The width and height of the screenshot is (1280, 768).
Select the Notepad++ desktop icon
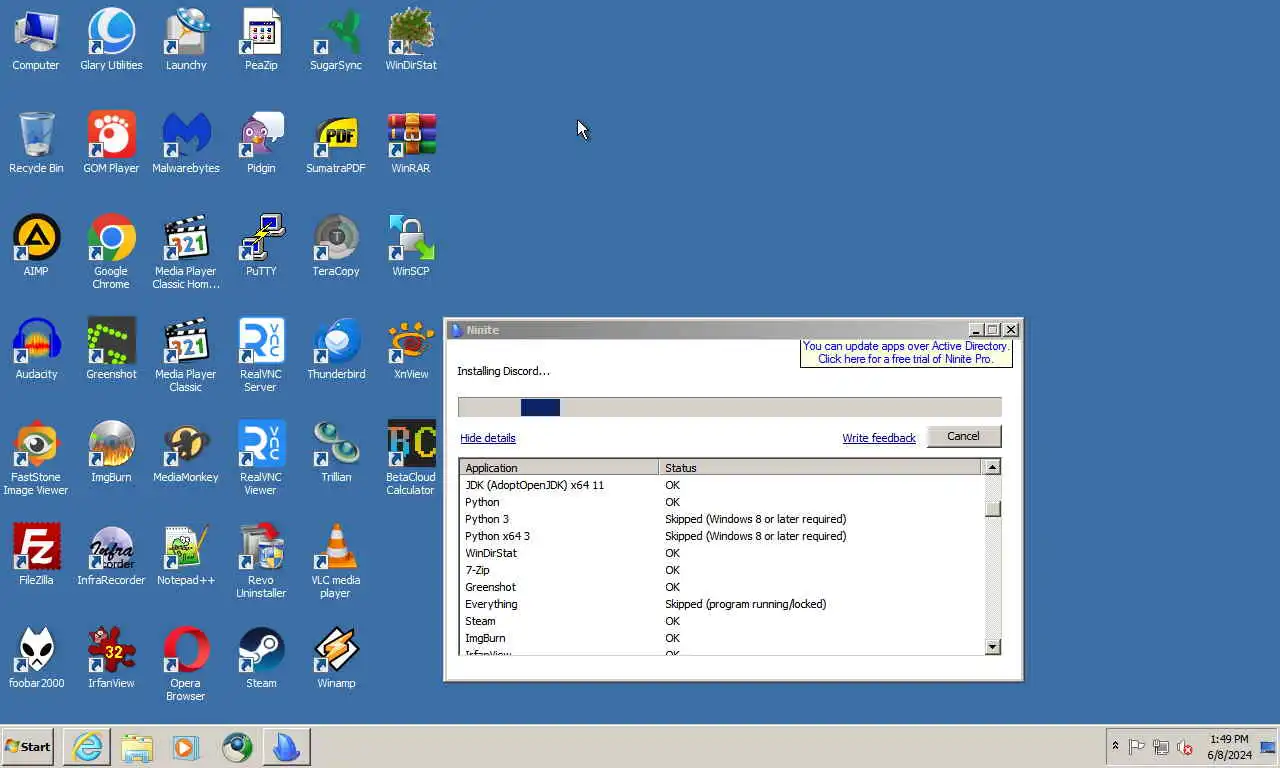pyautogui.click(x=186, y=555)
